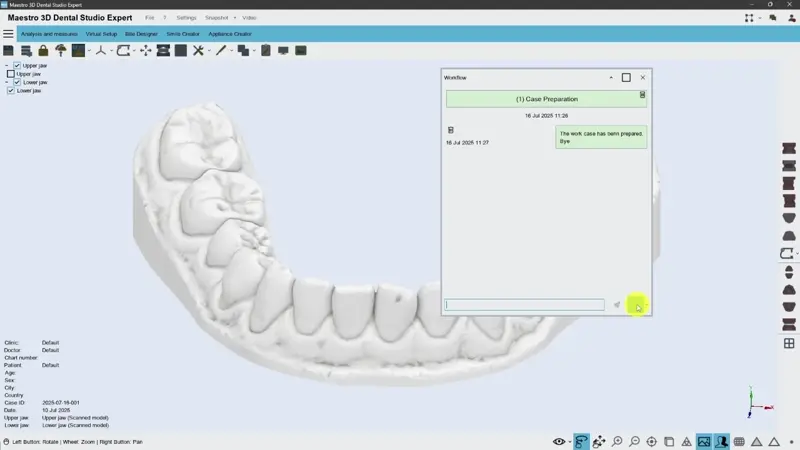Maximize the Workflow panel
The image size is (800, 450).
pos(626,78)
